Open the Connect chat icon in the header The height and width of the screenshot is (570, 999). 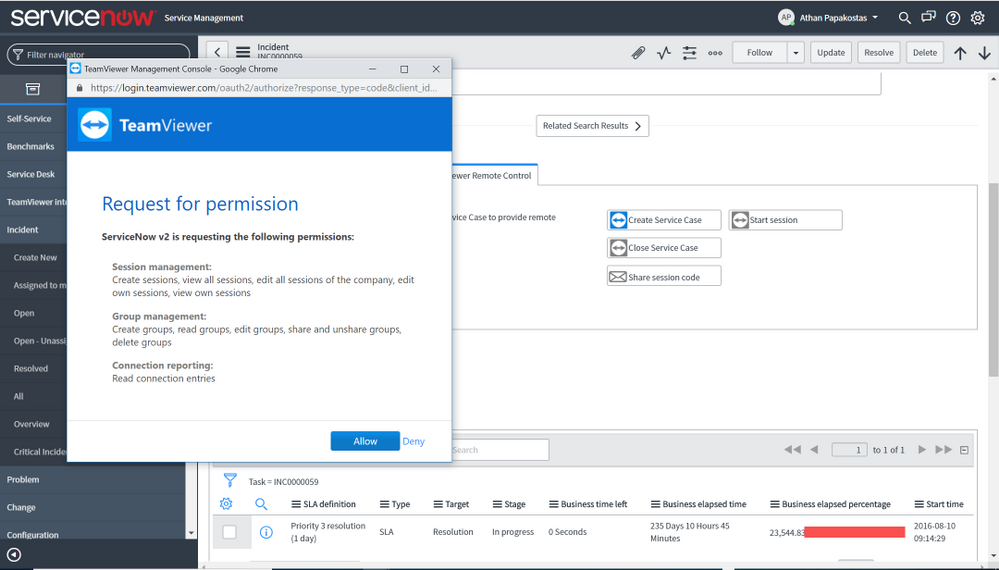[928, 17]
